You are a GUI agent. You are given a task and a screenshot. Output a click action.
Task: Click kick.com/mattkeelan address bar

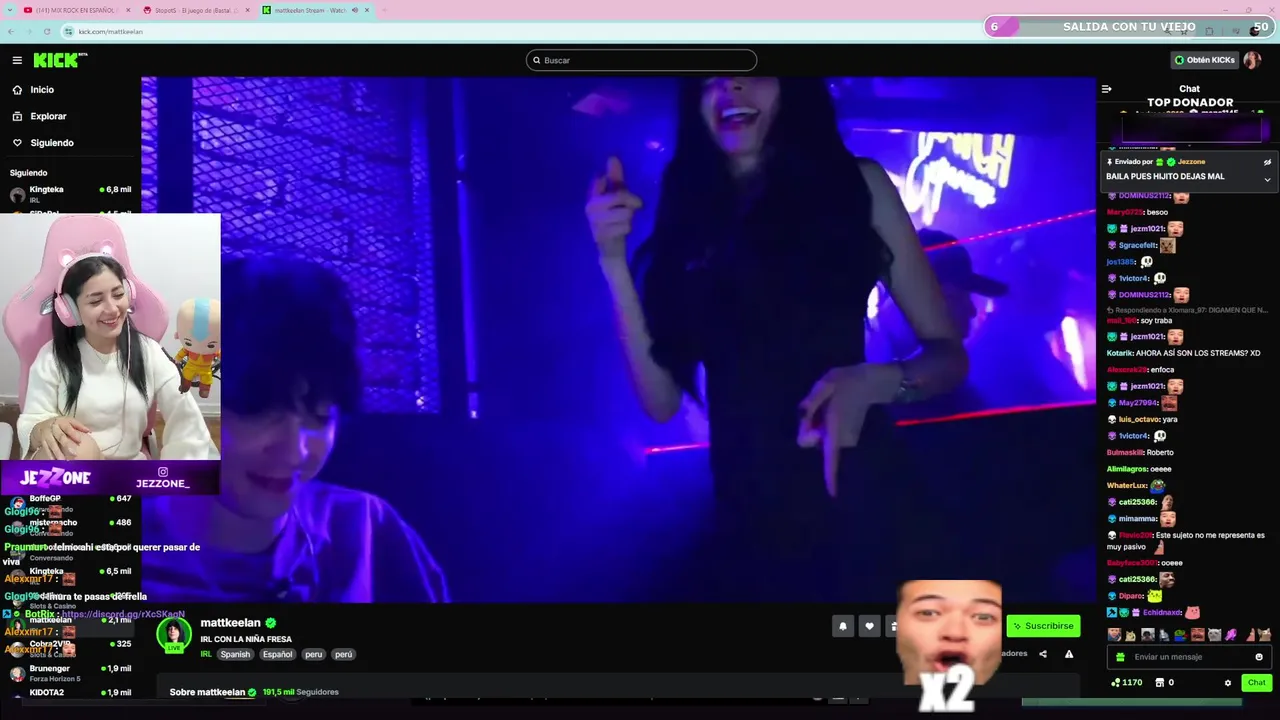click(110, 31)
